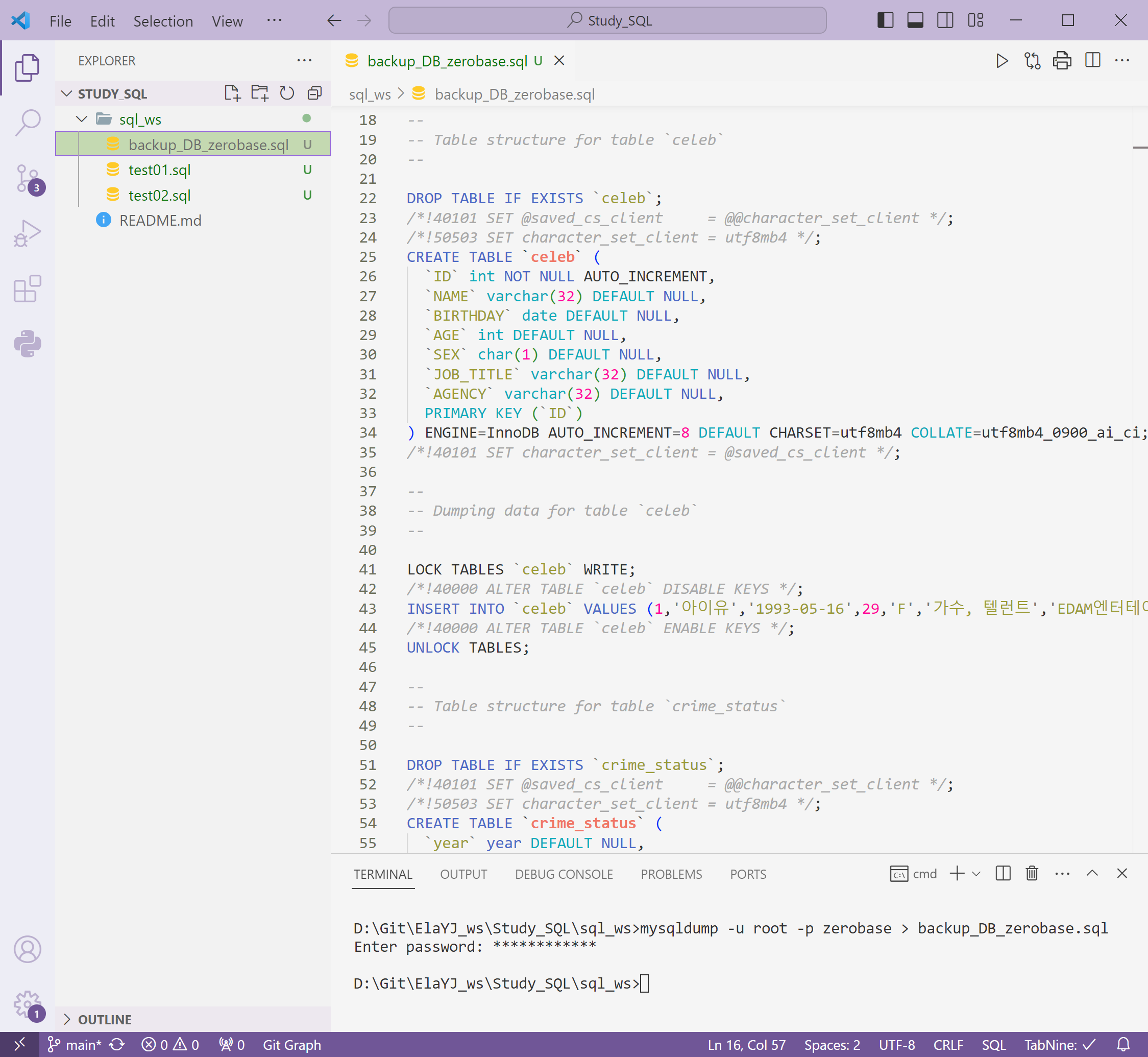The image size is (1148, 1057).
Task: Toggle the primary side bar layout
Action: (885, 20)
